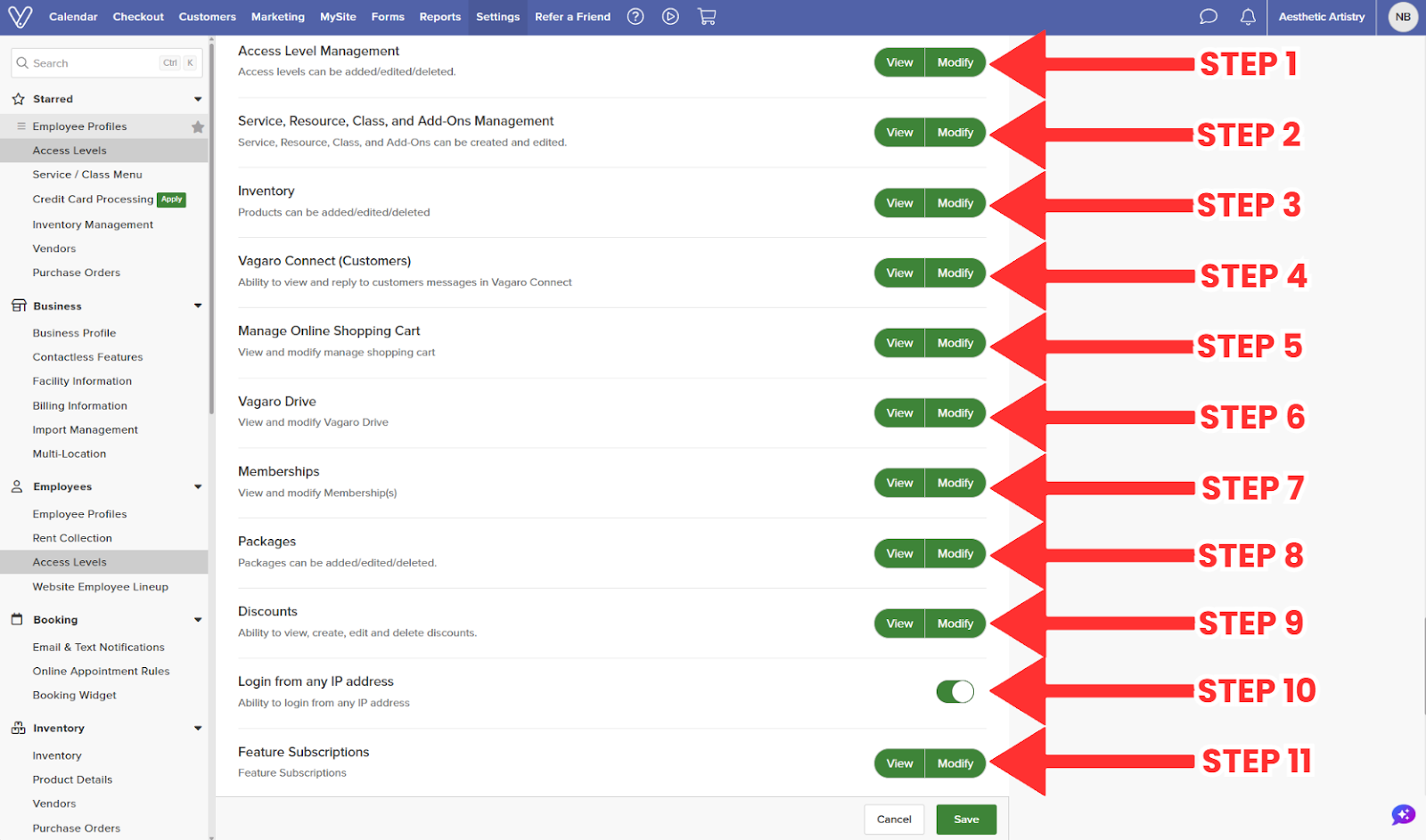The image size is (1426, 840).
Task: Toggle Login from any IP address switch
Action: [x=955, y=691]
